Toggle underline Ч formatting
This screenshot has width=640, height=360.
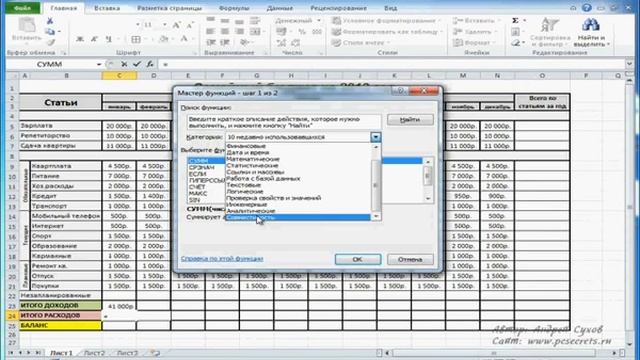click(x=108, y=39)
